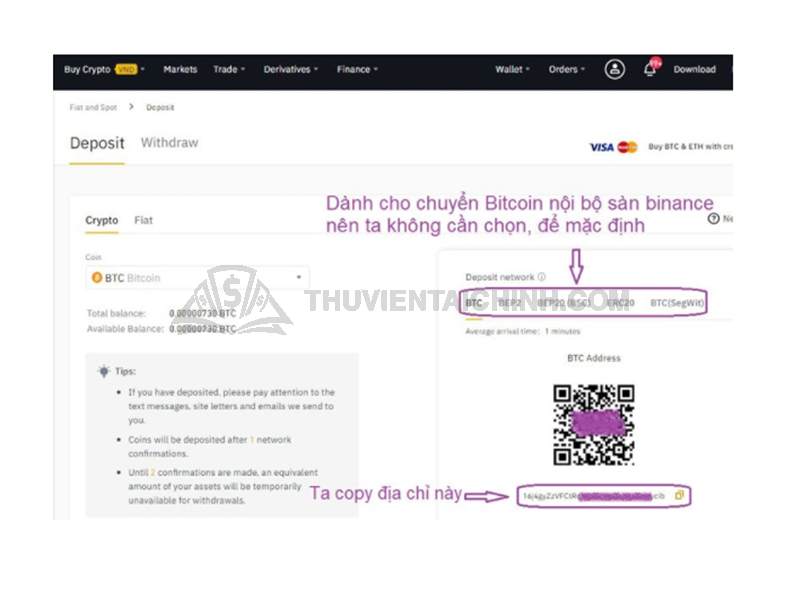Image resolution: width=800 pixels, height=600 pixels.
Task: Select the BEP20 (BSC) deposit network
Action: (x=564, y=303)
